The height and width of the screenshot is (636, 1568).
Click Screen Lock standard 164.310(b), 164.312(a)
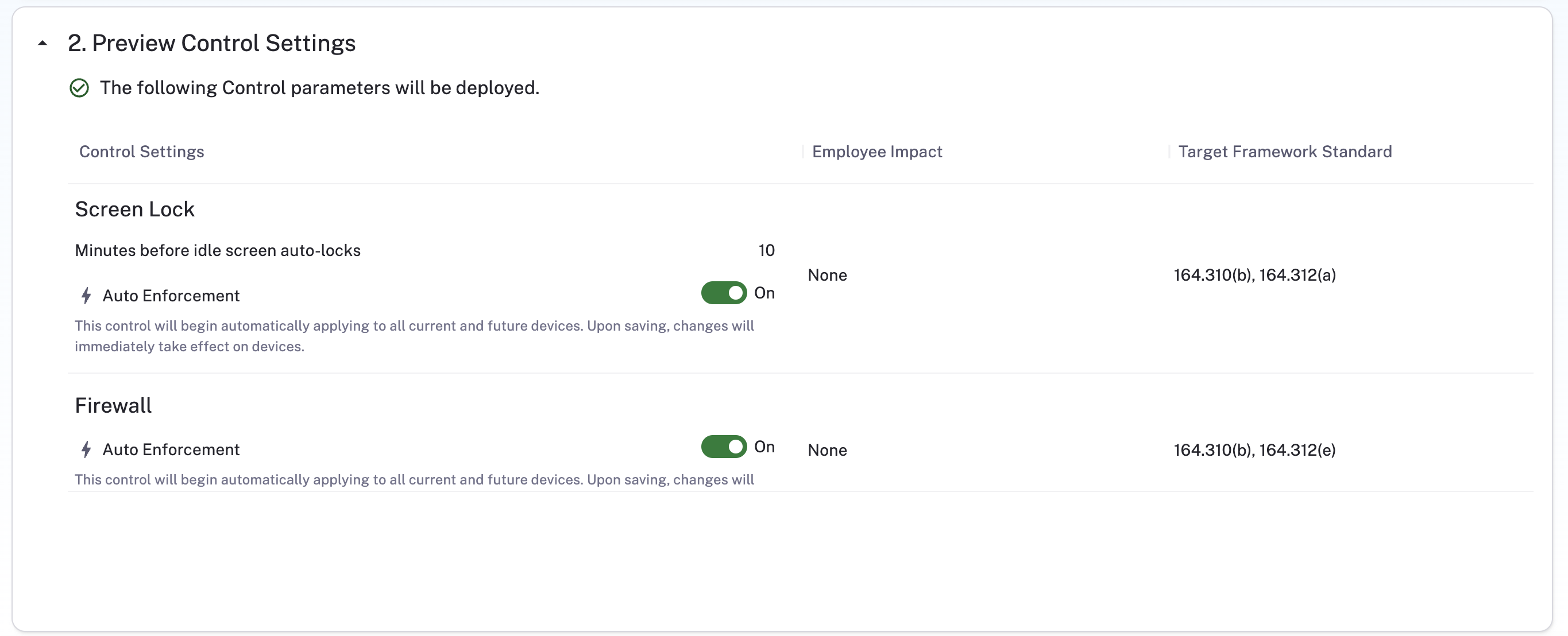1254,275
